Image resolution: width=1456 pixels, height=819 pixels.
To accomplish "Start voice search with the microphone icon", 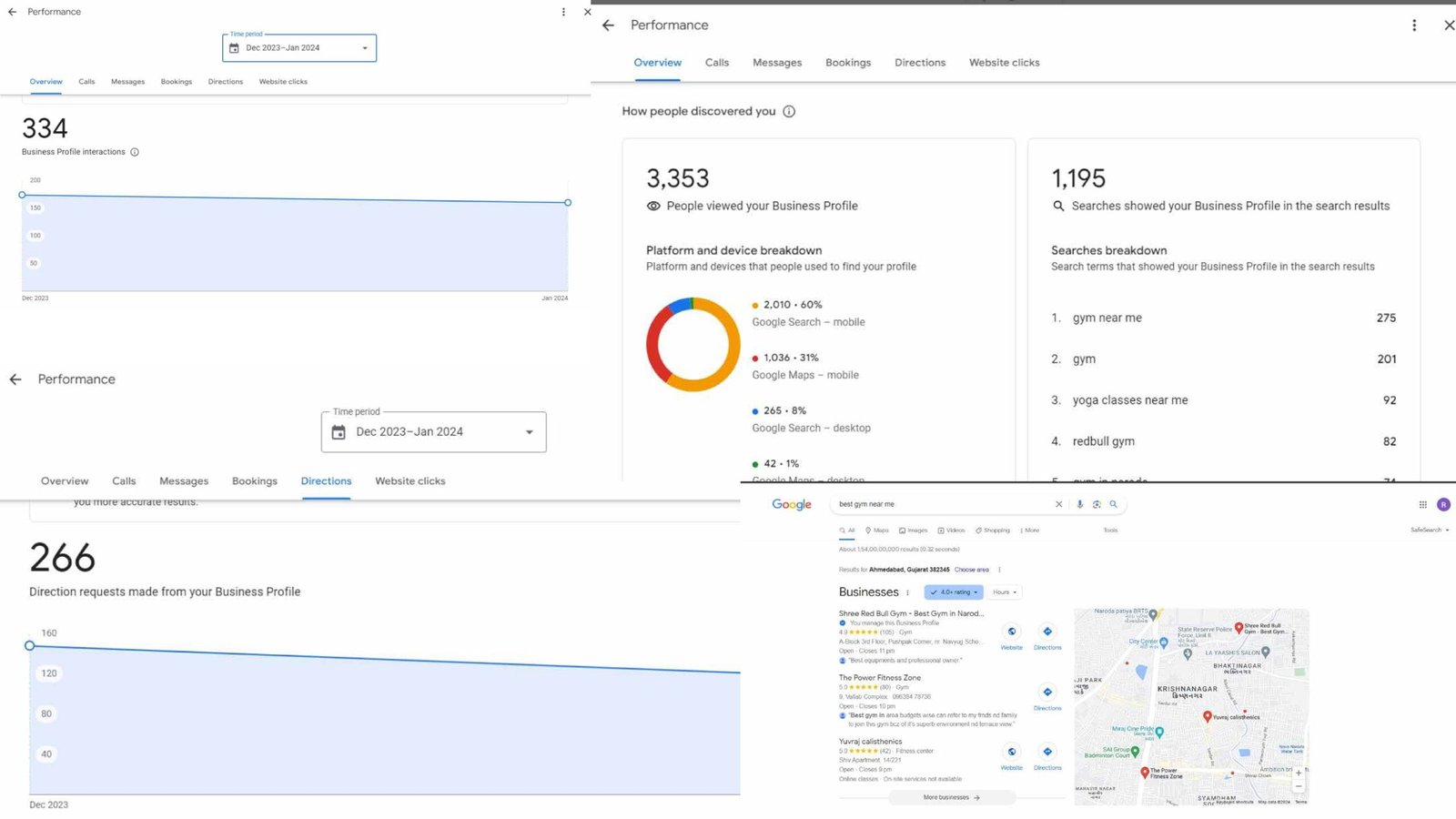I will click(x=1080, y=504).
